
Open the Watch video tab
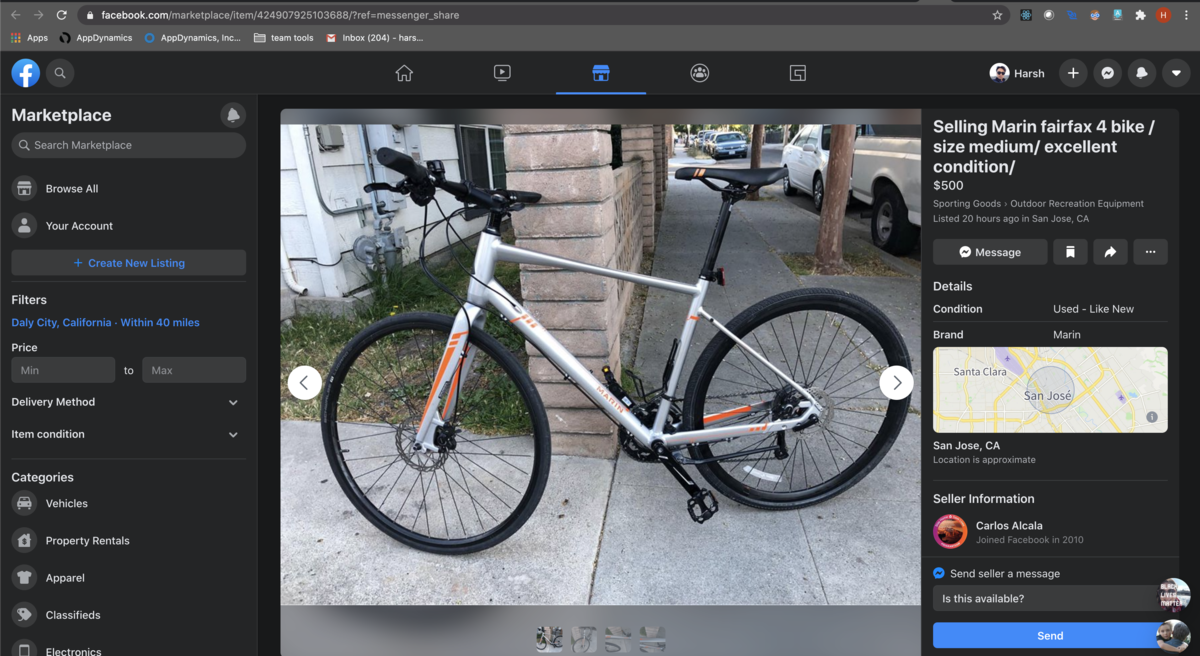tap(502, 73)
